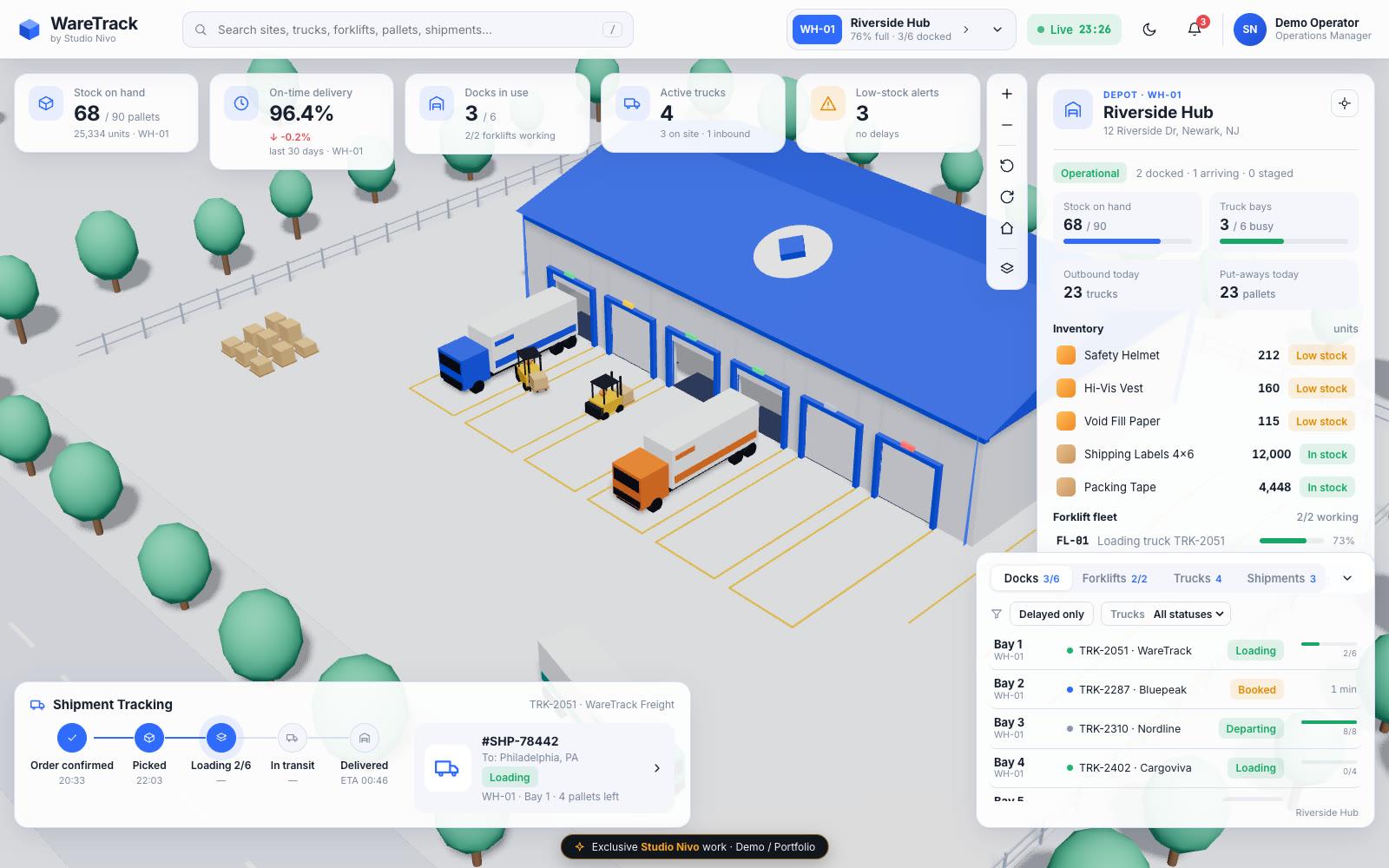Click the Active trucks truck icon
Image resolution: width=1389 pixels, height=868 pixels.
coord(632,103)
